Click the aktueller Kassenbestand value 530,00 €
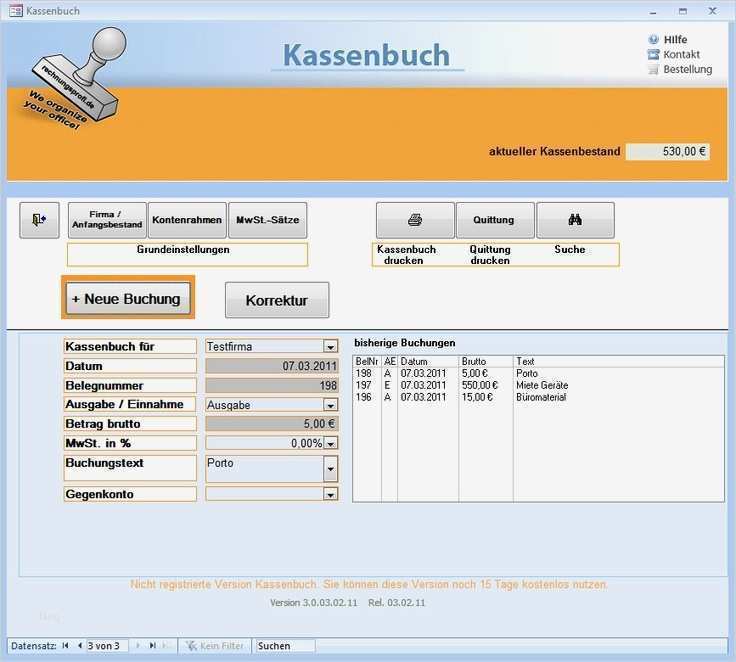Image resolution: width=736 pixels, height=662 pixels. coord(668,151)
